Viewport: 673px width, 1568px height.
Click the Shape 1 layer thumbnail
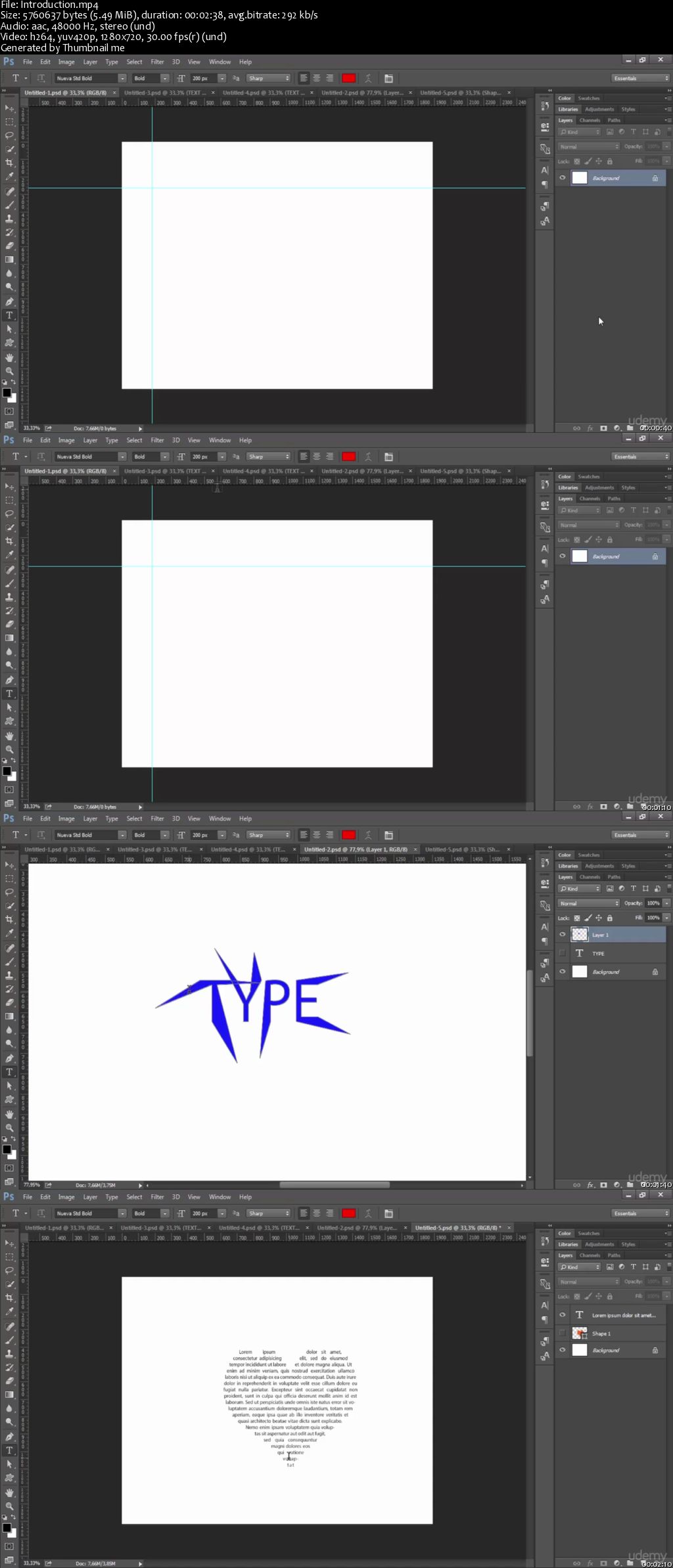click(580, 1333)
